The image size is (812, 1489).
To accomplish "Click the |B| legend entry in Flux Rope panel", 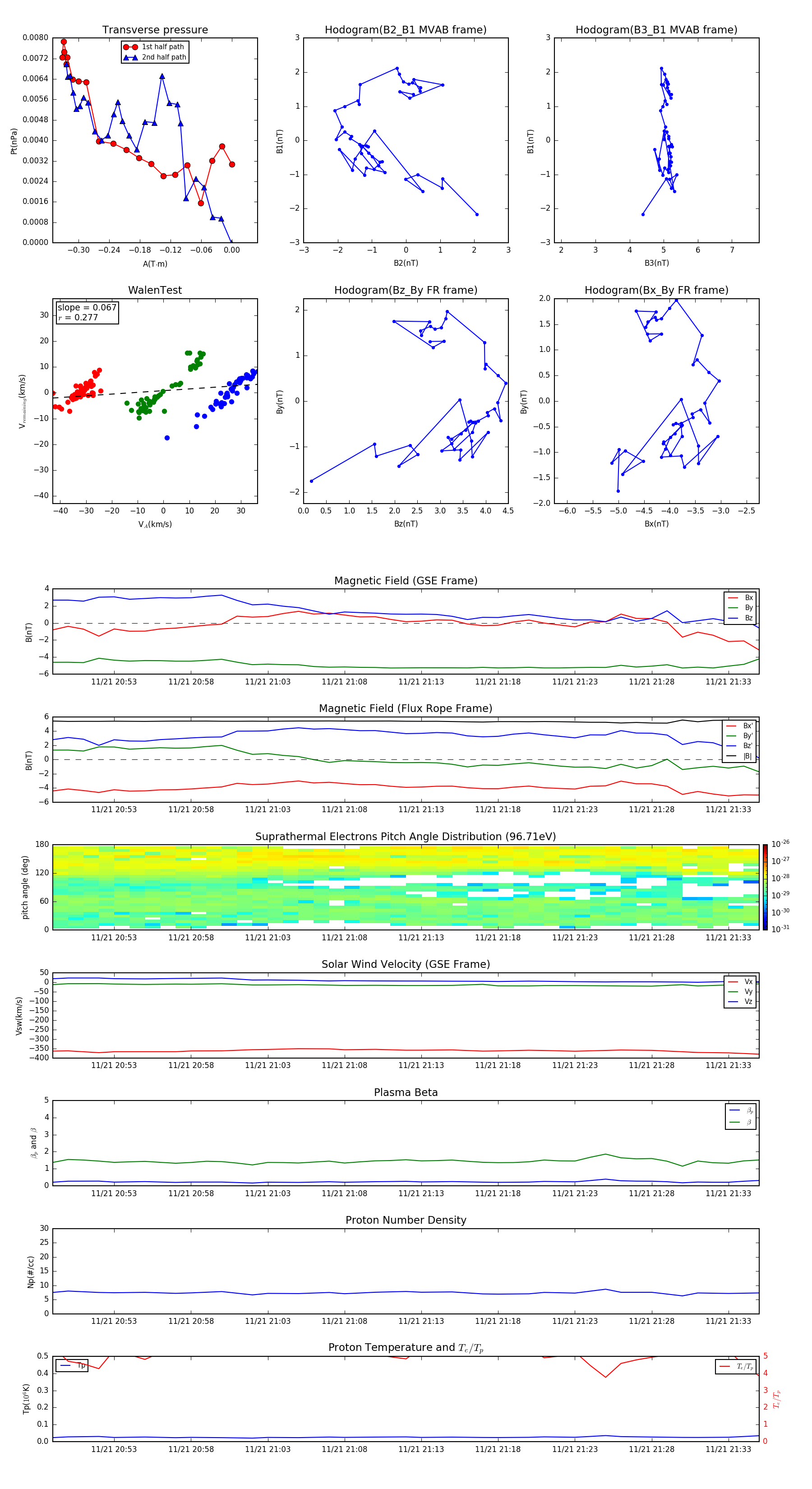I will pos(740,756).
